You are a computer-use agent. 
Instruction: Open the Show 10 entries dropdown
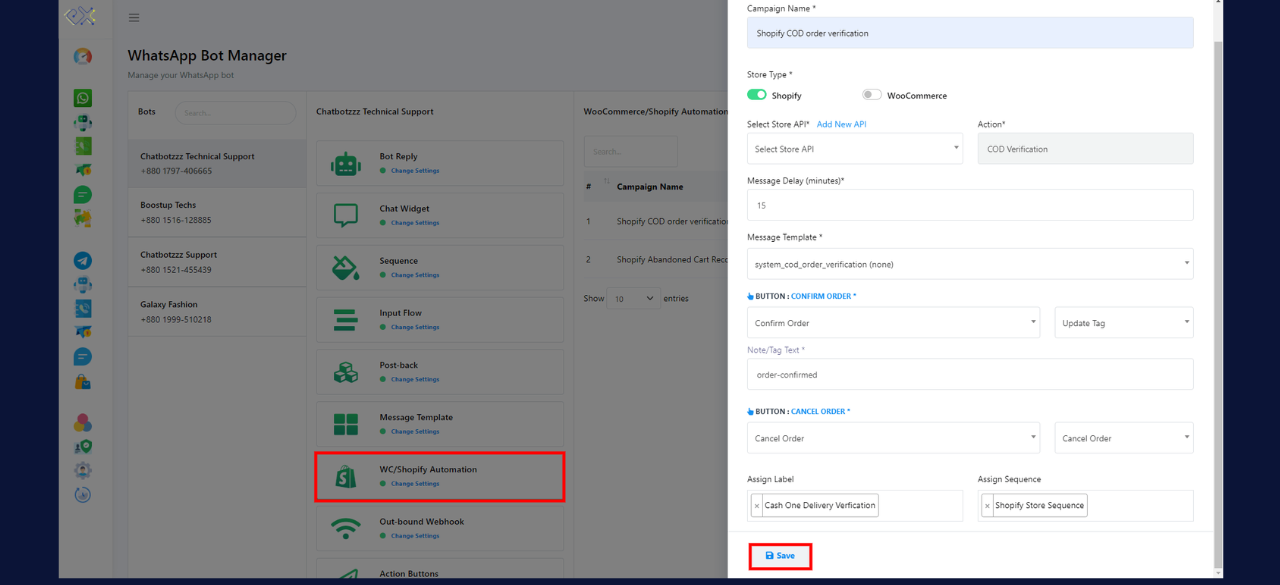coord(634,298)
